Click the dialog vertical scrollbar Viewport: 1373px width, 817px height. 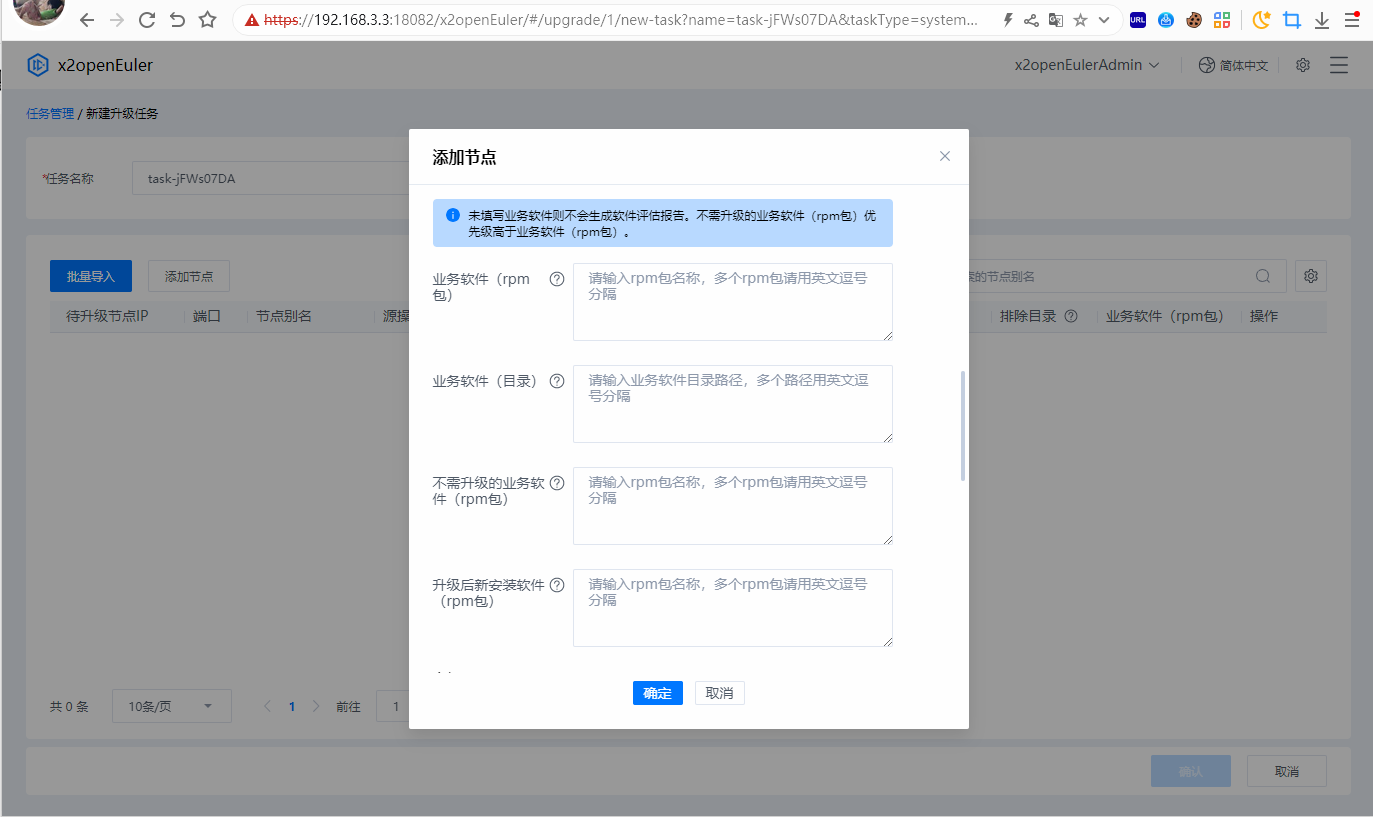(963, 426)
